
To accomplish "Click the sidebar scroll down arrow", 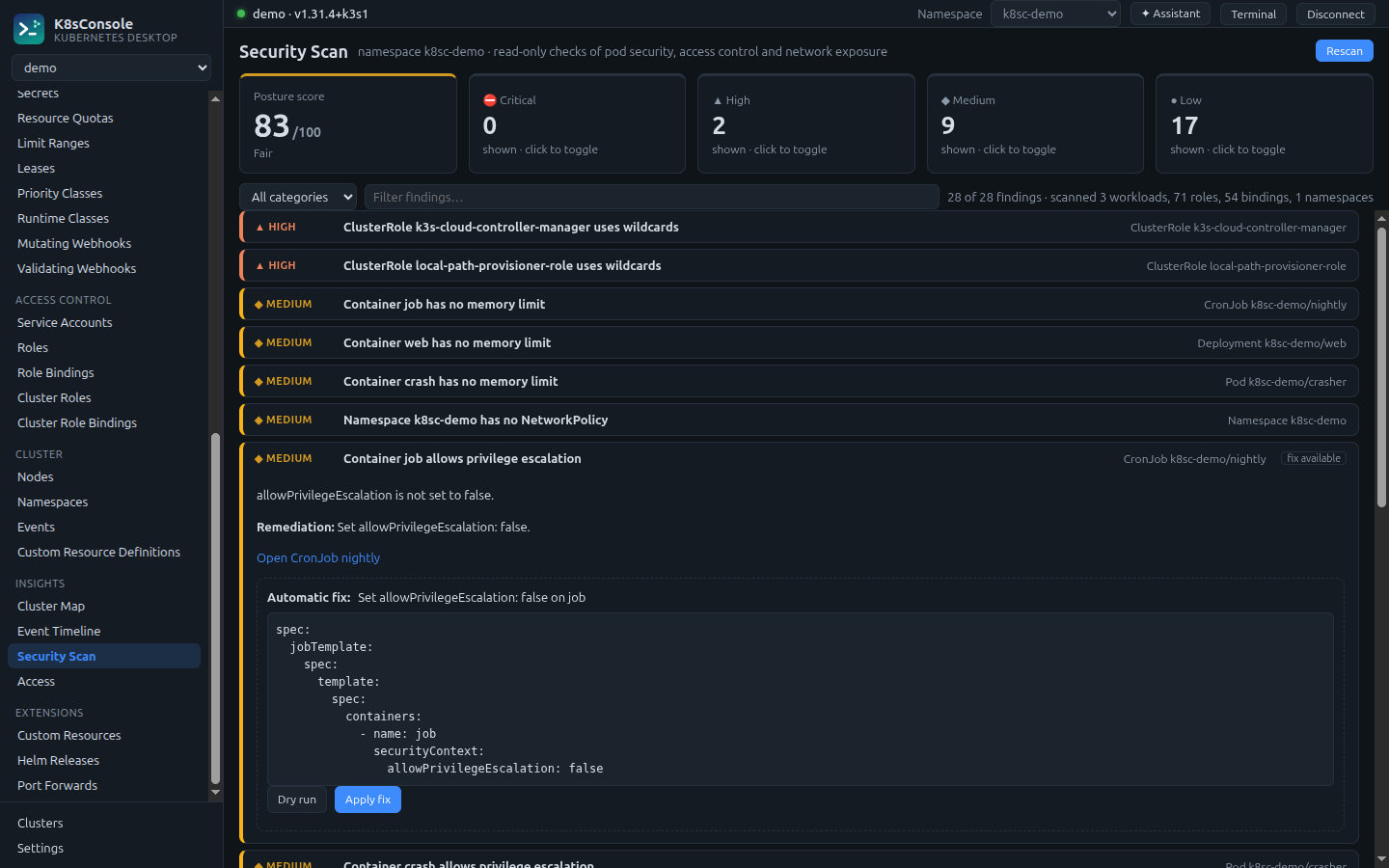I will pos(215,793).
